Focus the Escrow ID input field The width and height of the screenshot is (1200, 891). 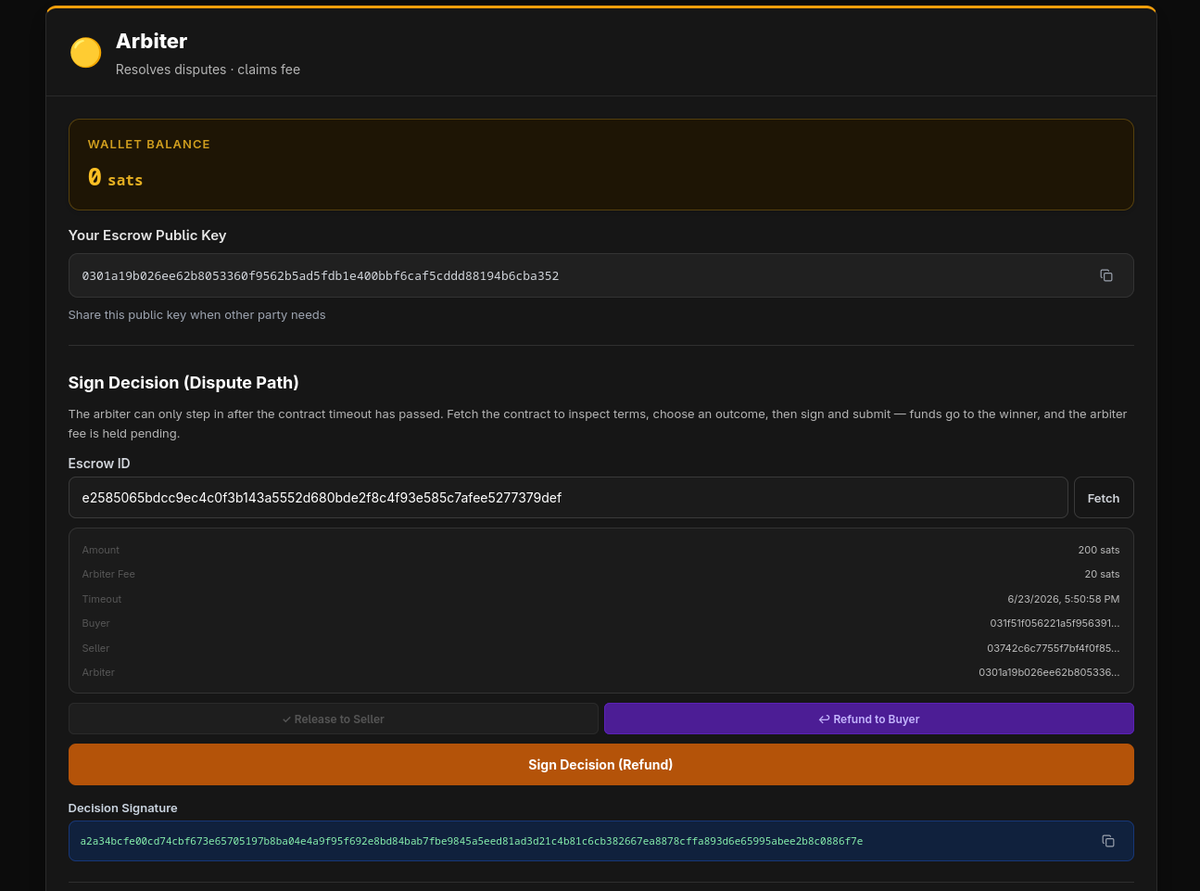[568, 497]
